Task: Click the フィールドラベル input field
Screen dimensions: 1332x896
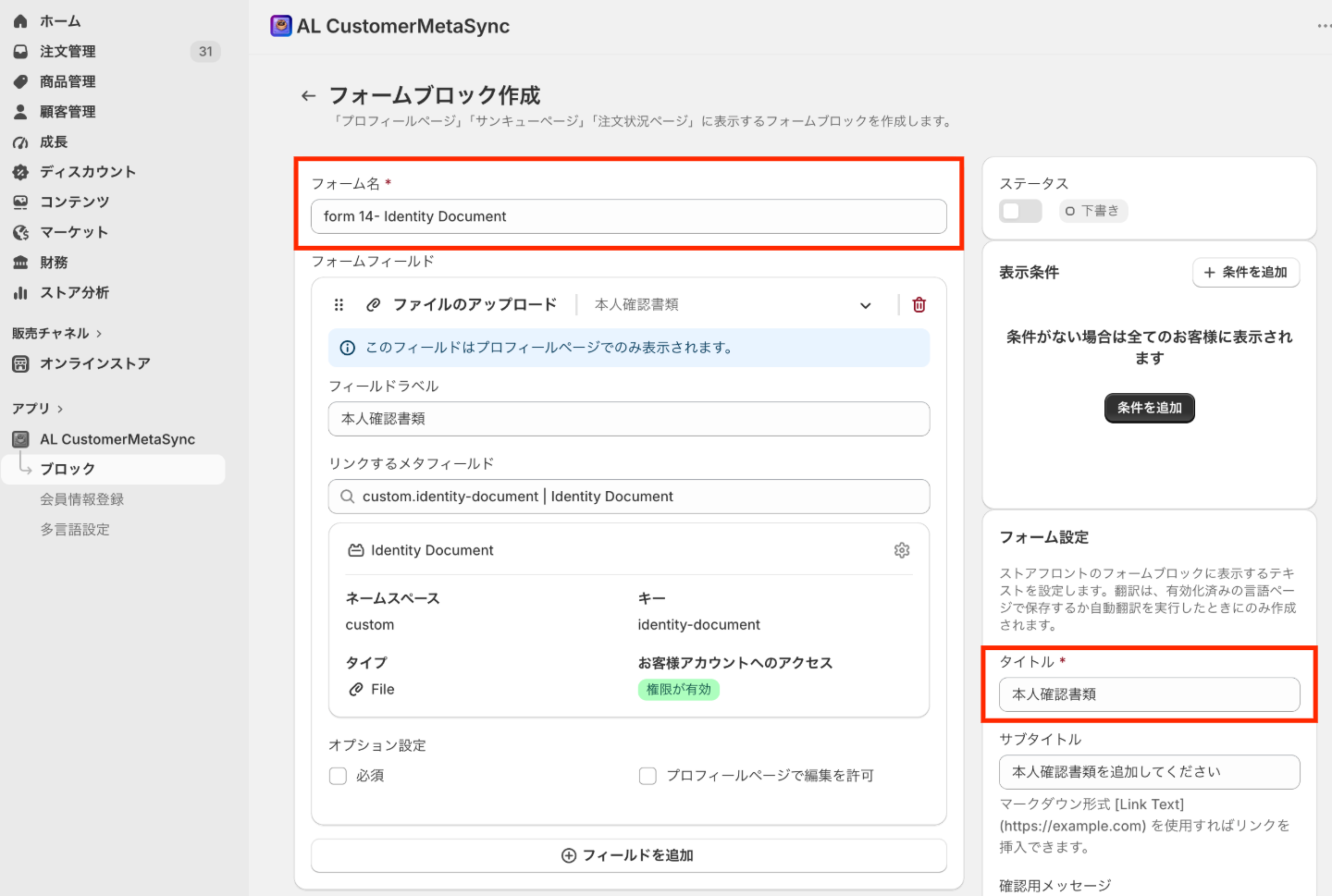Action: pyautogui.click(x=629, y=419)
